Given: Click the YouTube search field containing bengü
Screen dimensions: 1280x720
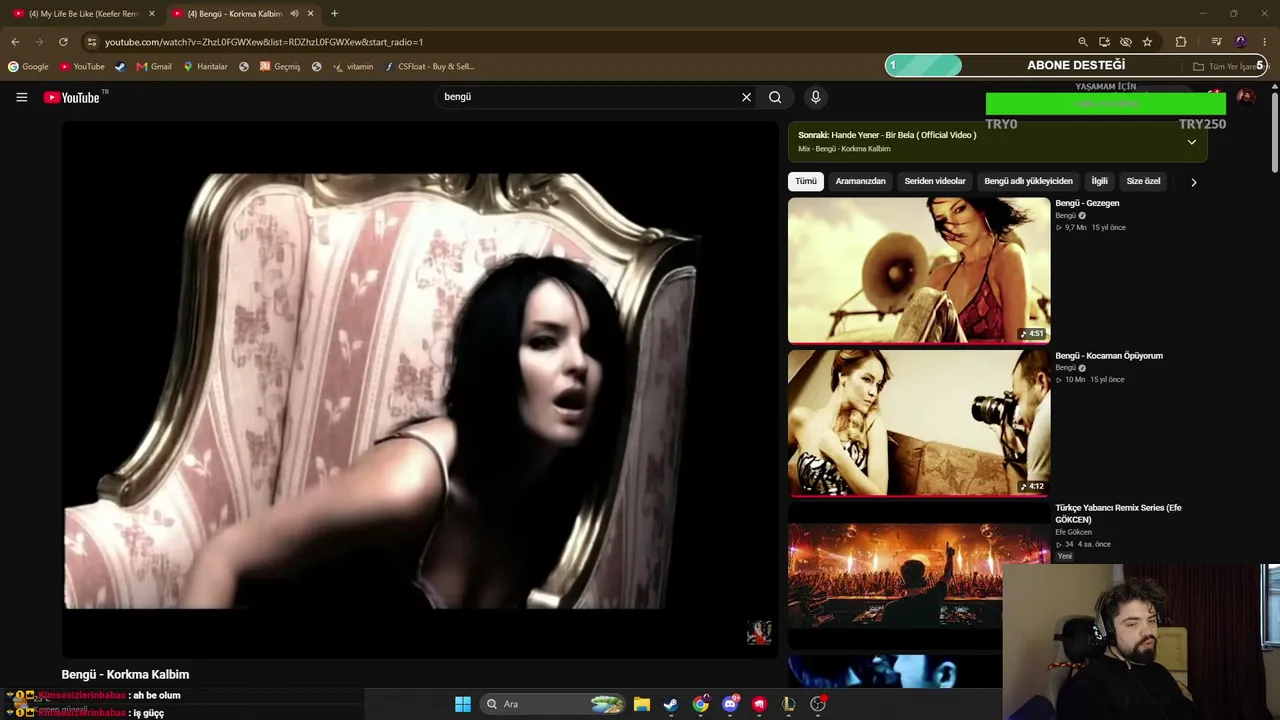Looking at the screenshot, I should (x=588, y=97).
